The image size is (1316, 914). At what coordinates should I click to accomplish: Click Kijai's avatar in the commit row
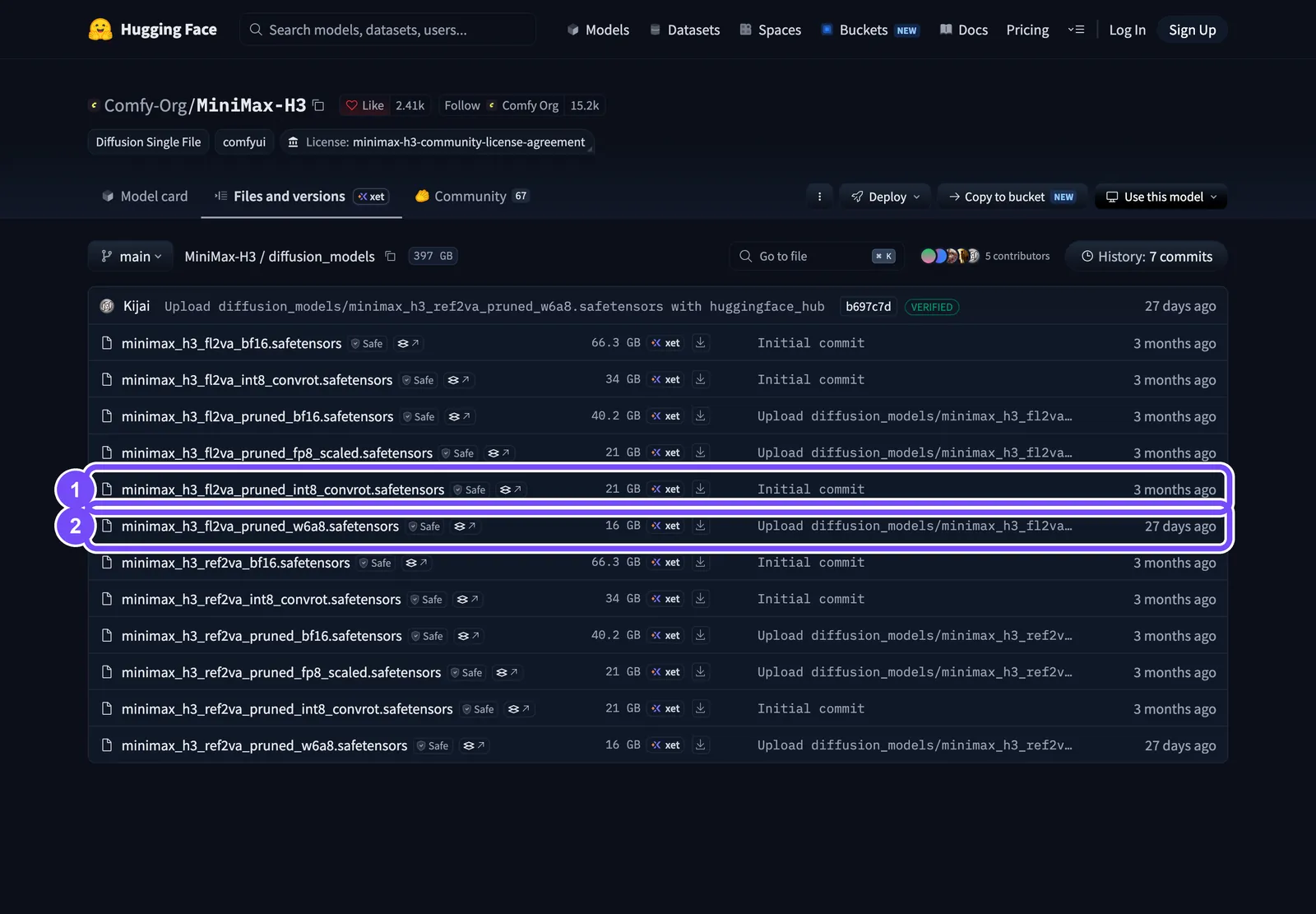(x=107, y=306)
